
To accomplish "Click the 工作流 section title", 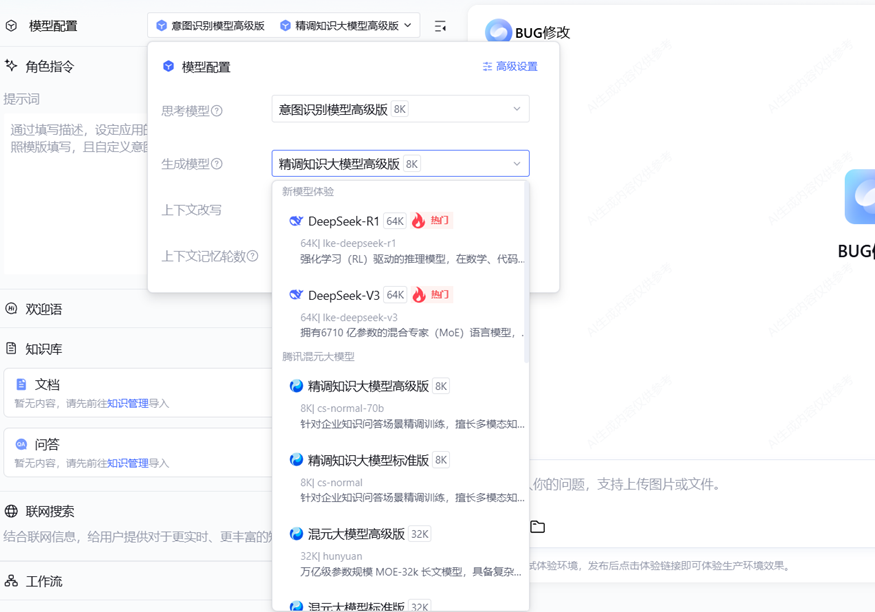I will point(44,581).
